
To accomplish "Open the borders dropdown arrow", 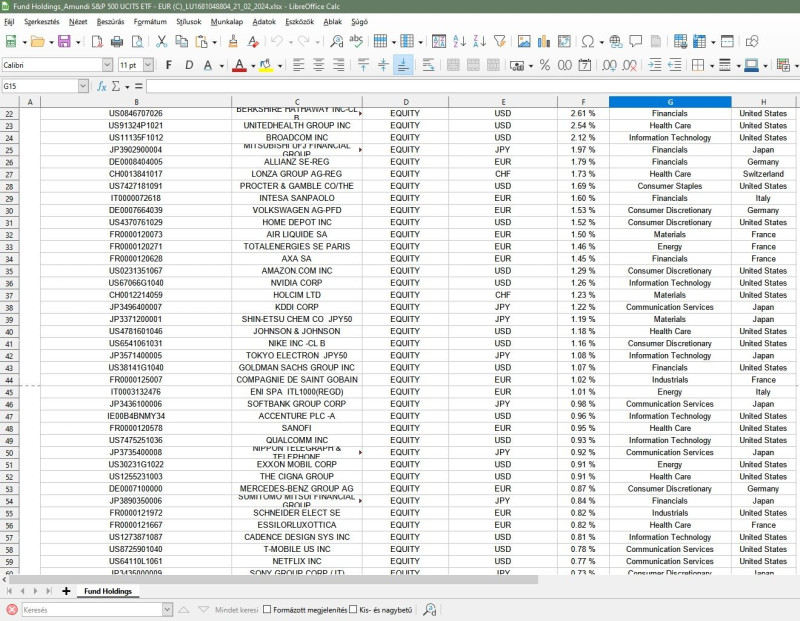I will tap(712, 66).
